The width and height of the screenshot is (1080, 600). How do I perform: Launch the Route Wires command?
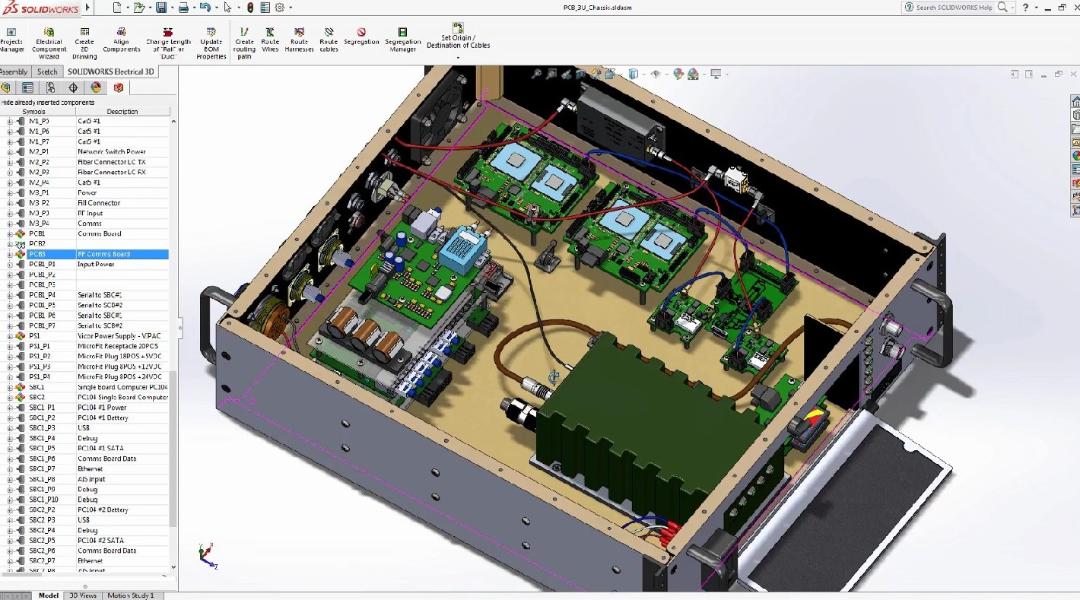[x=270, y=40]
